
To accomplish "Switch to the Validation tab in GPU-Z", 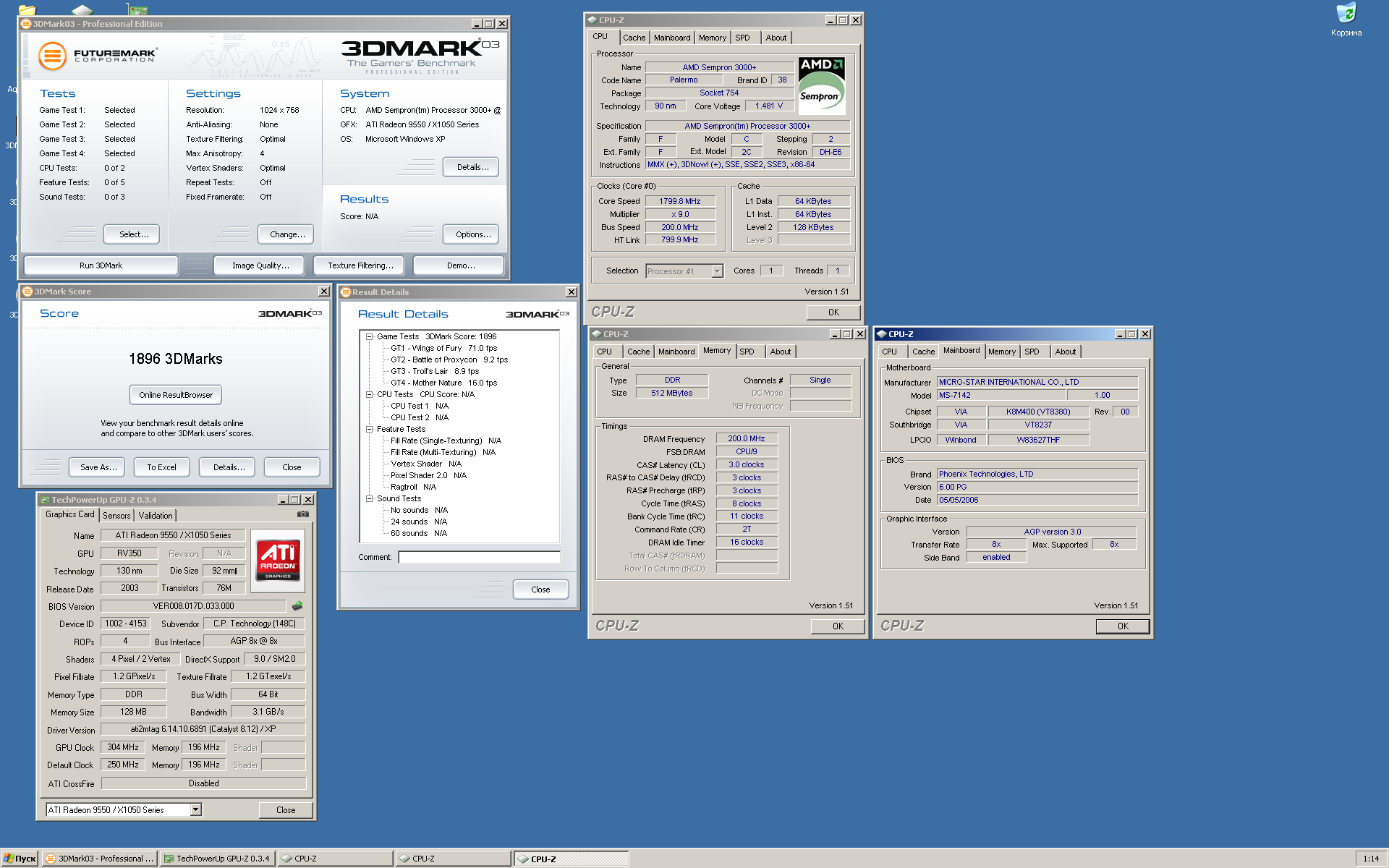I will coord(156,516).
